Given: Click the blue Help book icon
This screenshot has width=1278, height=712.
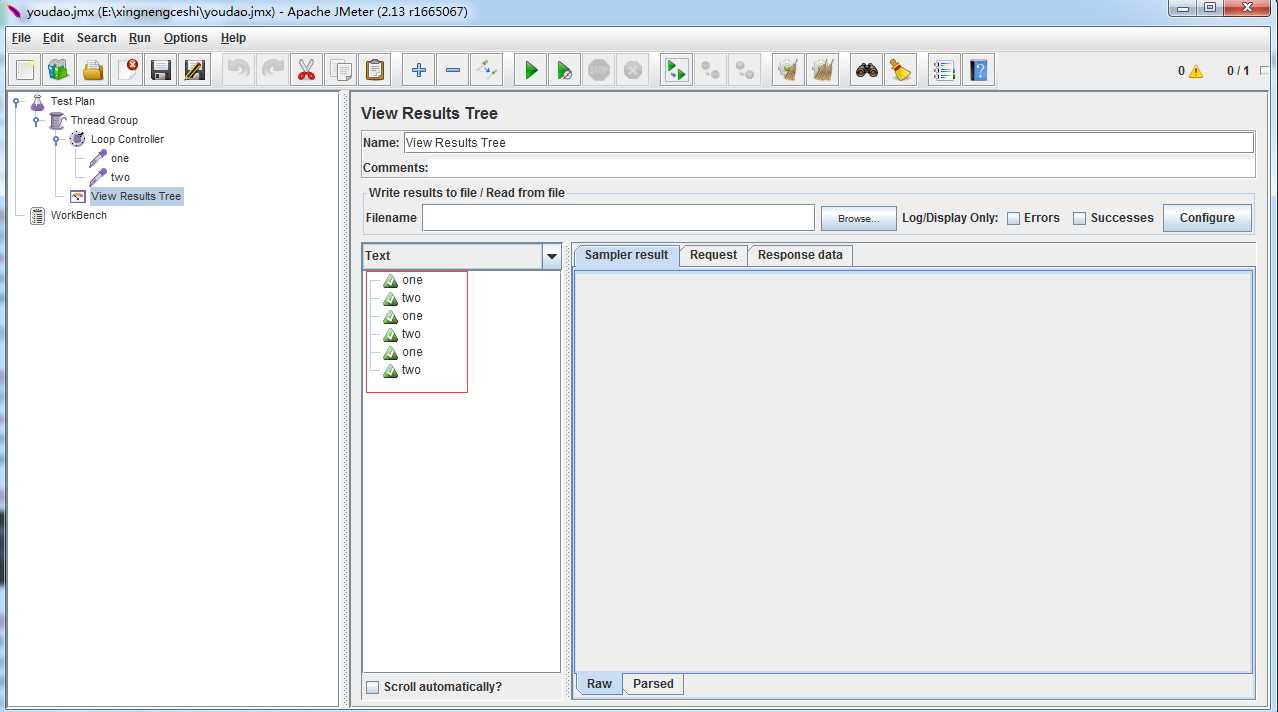Looking at the screenshot, I should click(978, 70).
